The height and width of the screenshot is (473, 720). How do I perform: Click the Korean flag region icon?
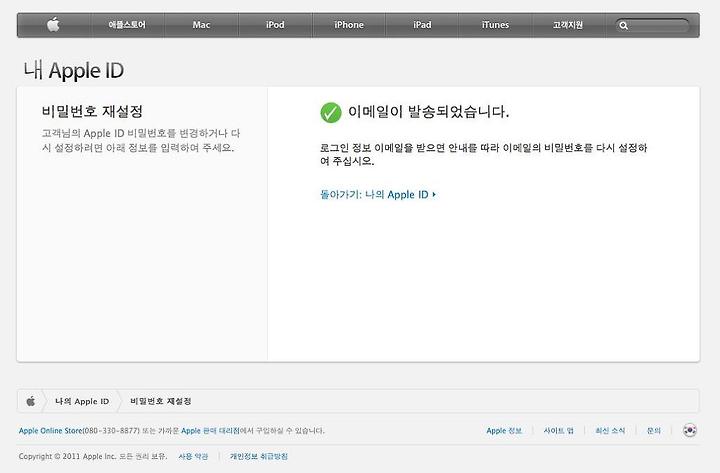[690, 430]
